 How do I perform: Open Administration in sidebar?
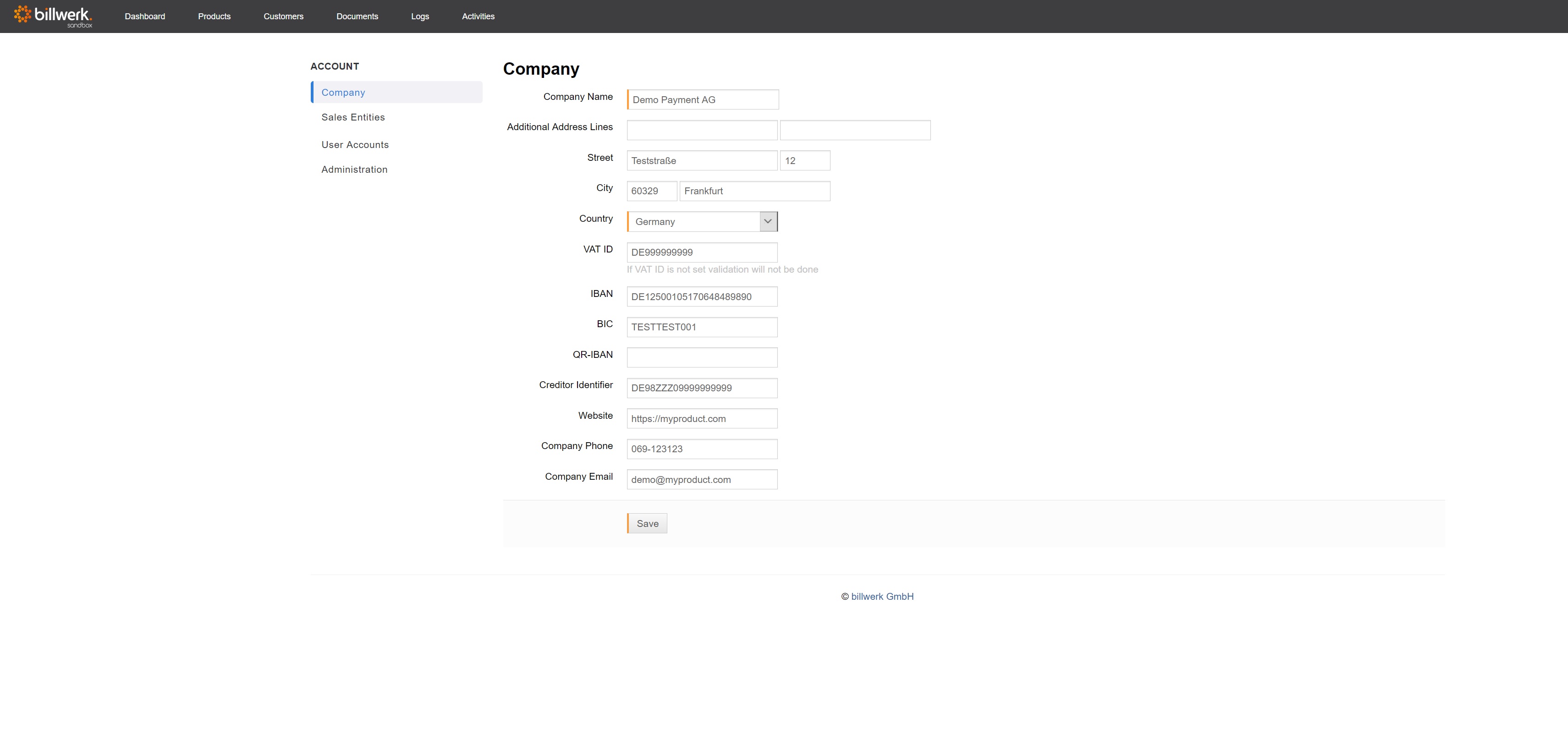pyautogui.click(x=354, y=170)
